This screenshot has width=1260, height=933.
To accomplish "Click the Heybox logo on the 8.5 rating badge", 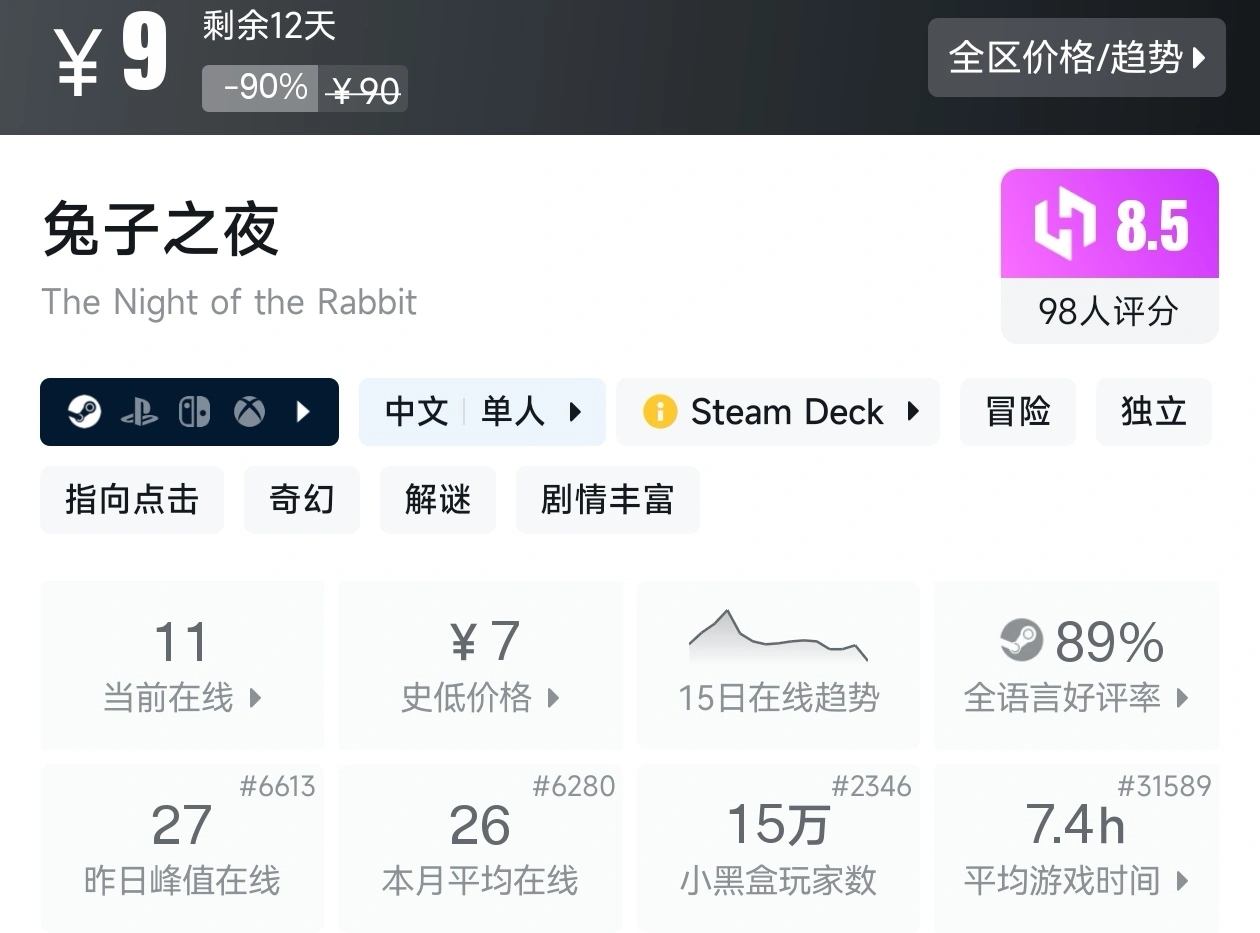I will coord(1065,225).
